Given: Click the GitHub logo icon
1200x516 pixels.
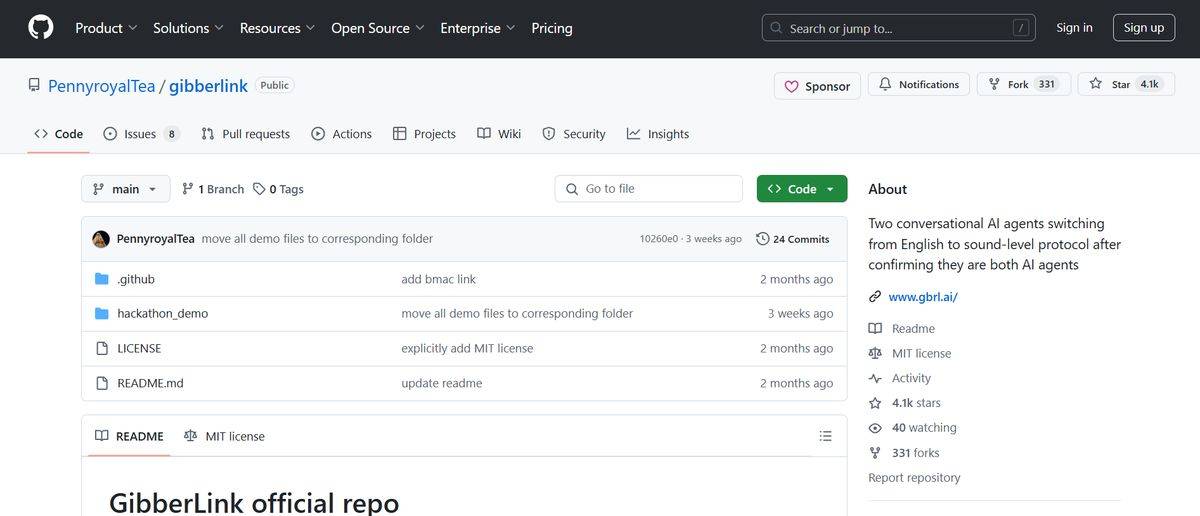Looking at the screenshot, I should click(40, 28).
